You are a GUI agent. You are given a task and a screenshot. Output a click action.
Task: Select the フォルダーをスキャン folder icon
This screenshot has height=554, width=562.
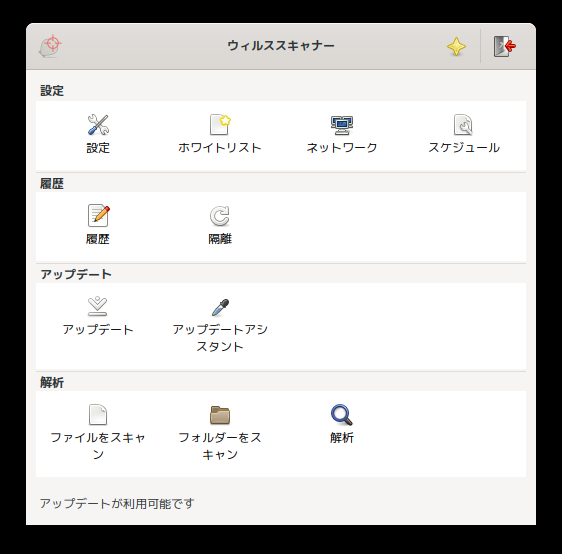tap(220, 415)
